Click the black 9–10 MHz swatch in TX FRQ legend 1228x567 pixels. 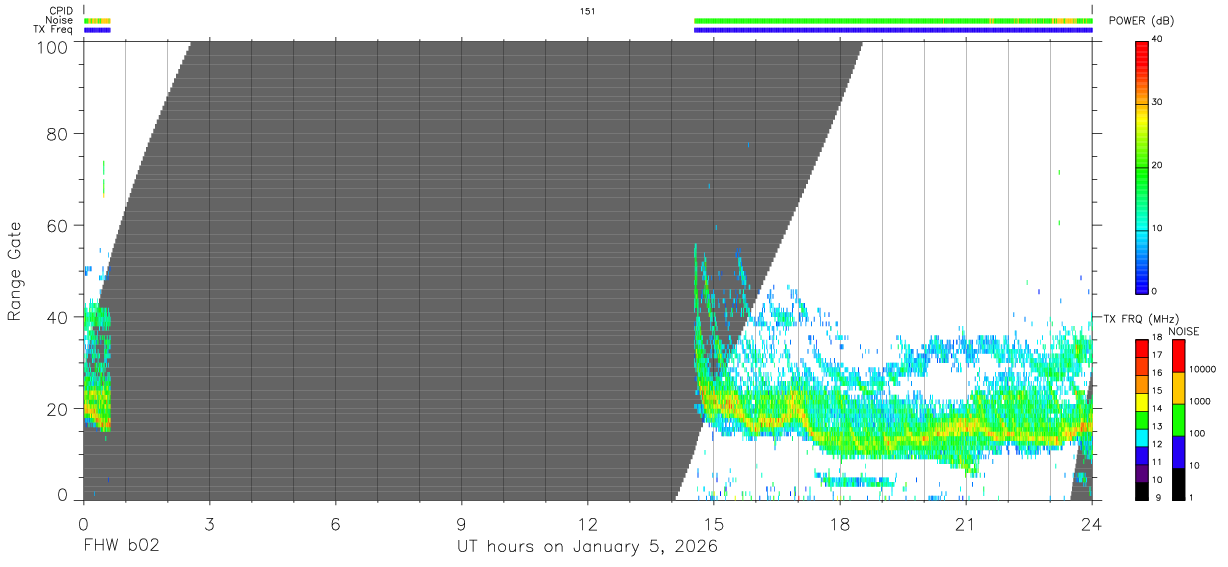pyautogui.click(x=1142, y=491)
